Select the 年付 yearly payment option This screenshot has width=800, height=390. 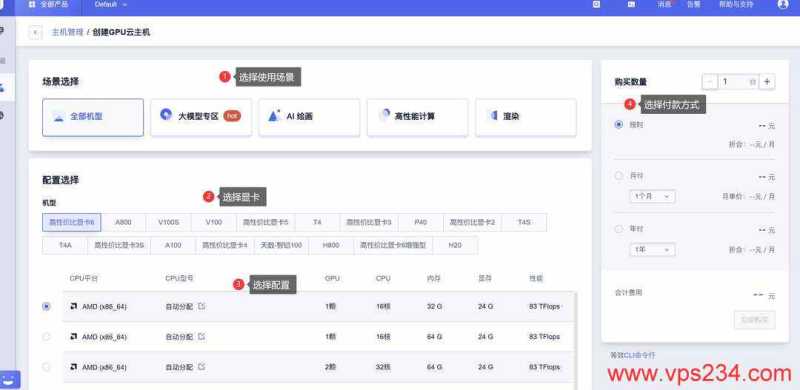tap(619, 229)
